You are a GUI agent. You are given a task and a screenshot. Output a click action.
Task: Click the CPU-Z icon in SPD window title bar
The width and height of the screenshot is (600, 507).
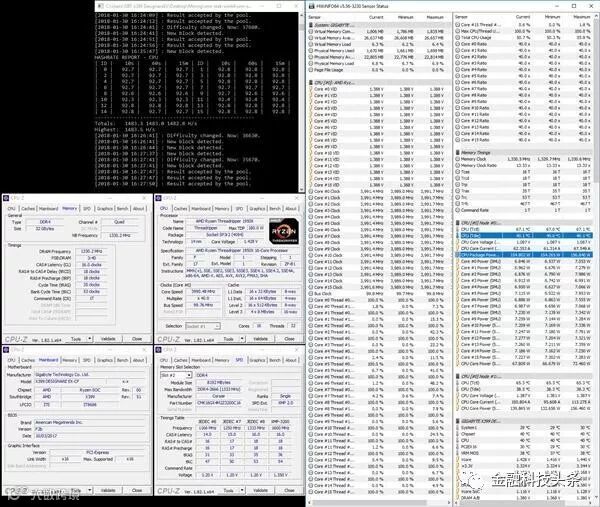158,350
